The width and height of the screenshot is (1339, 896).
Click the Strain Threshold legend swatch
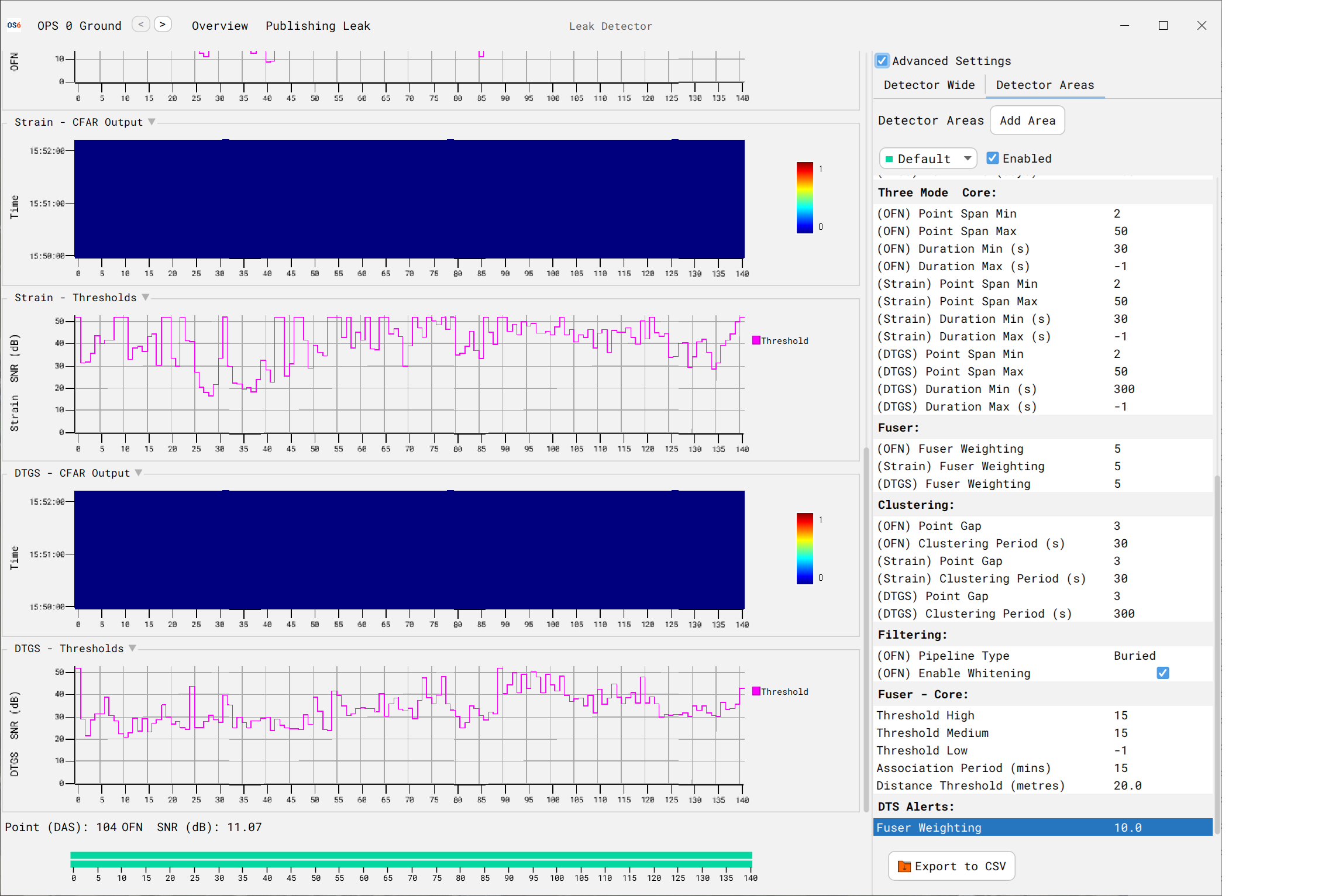756,340
